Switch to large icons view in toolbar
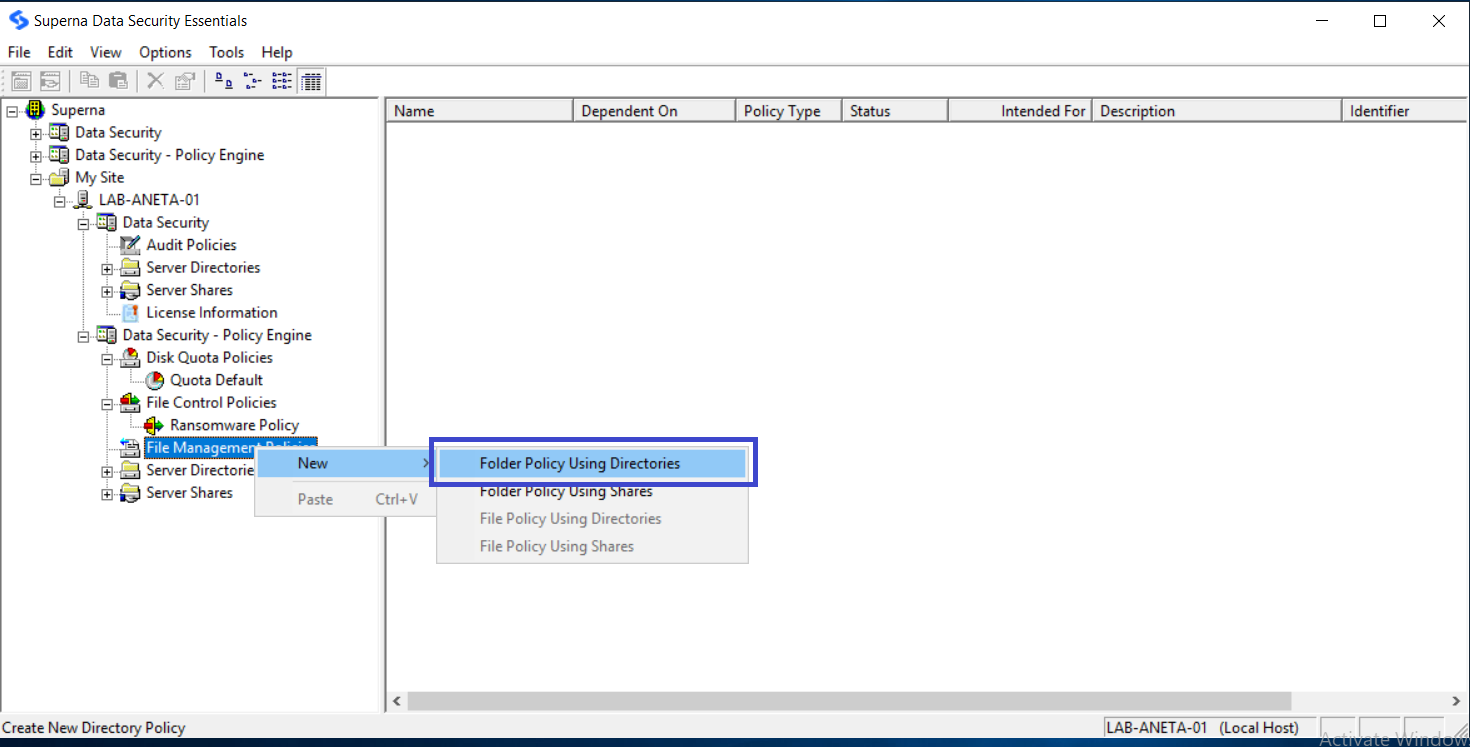Viewport: 1470px width, 747px height. point(224,82)
